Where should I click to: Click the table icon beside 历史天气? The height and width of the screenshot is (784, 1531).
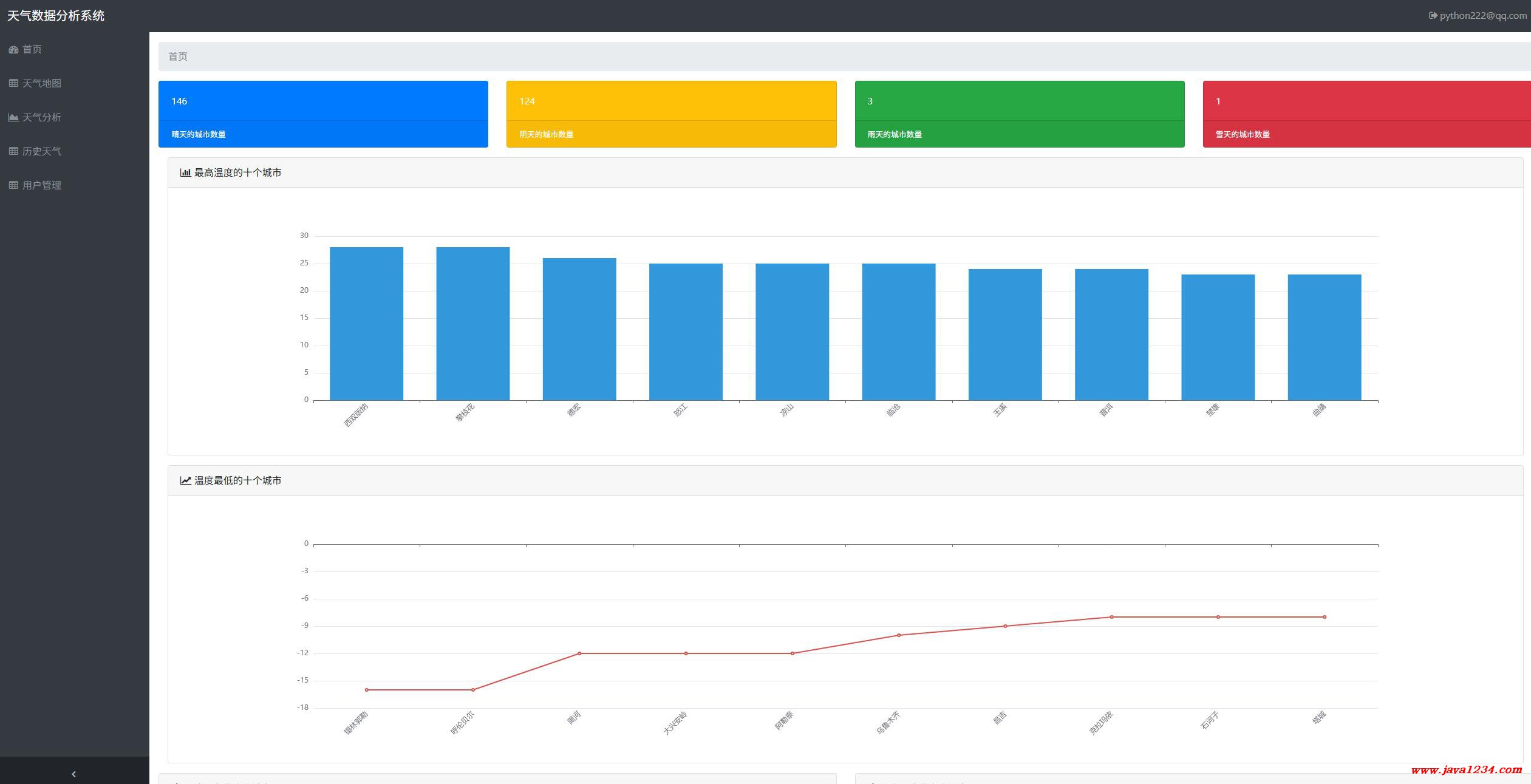tap(13, 151)
